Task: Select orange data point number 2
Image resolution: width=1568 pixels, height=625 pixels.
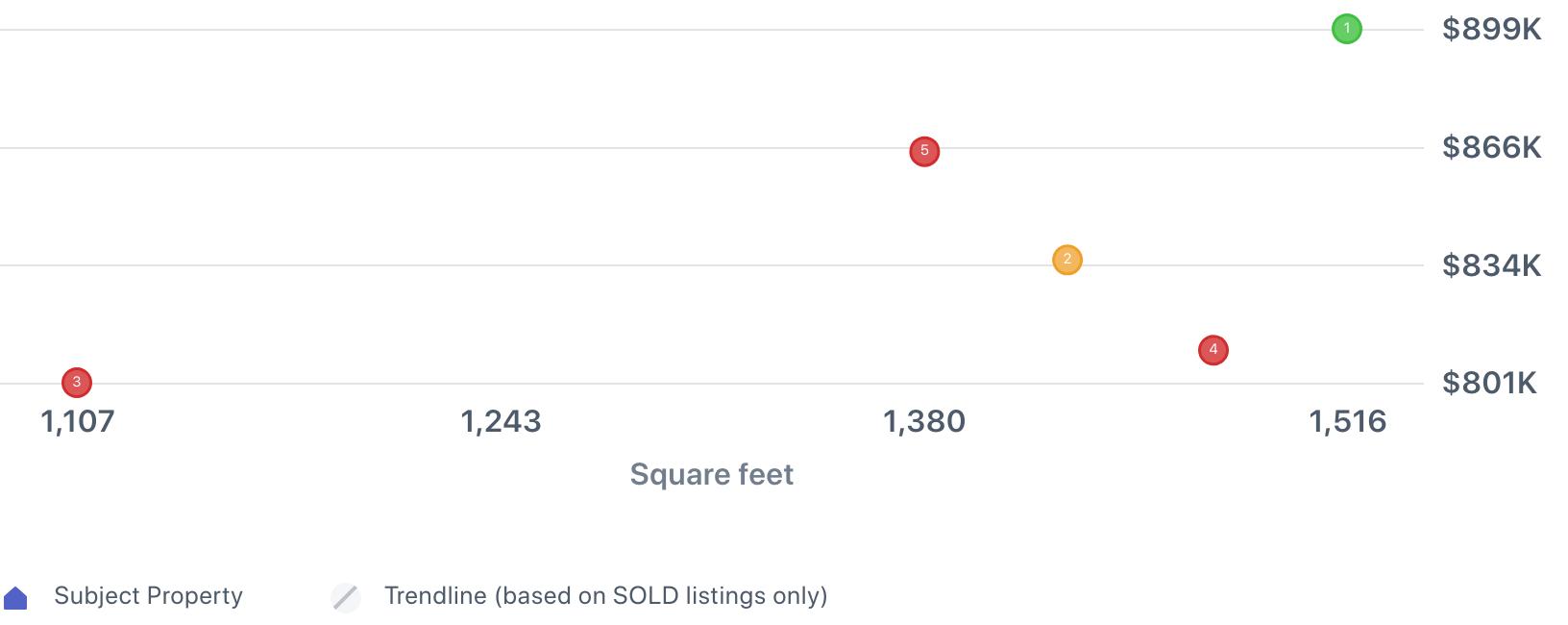Action: (1066, 260)
